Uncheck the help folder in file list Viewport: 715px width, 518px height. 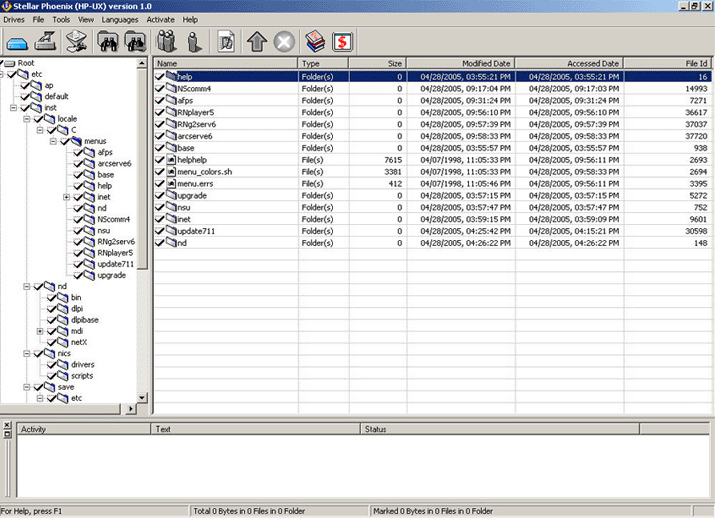tap(160, 76)
